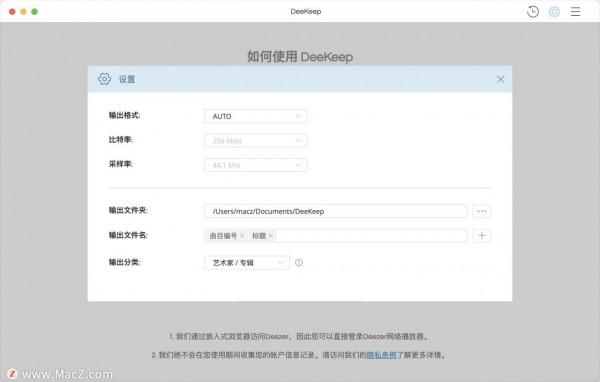Click the 输出文件名 label

128,235
